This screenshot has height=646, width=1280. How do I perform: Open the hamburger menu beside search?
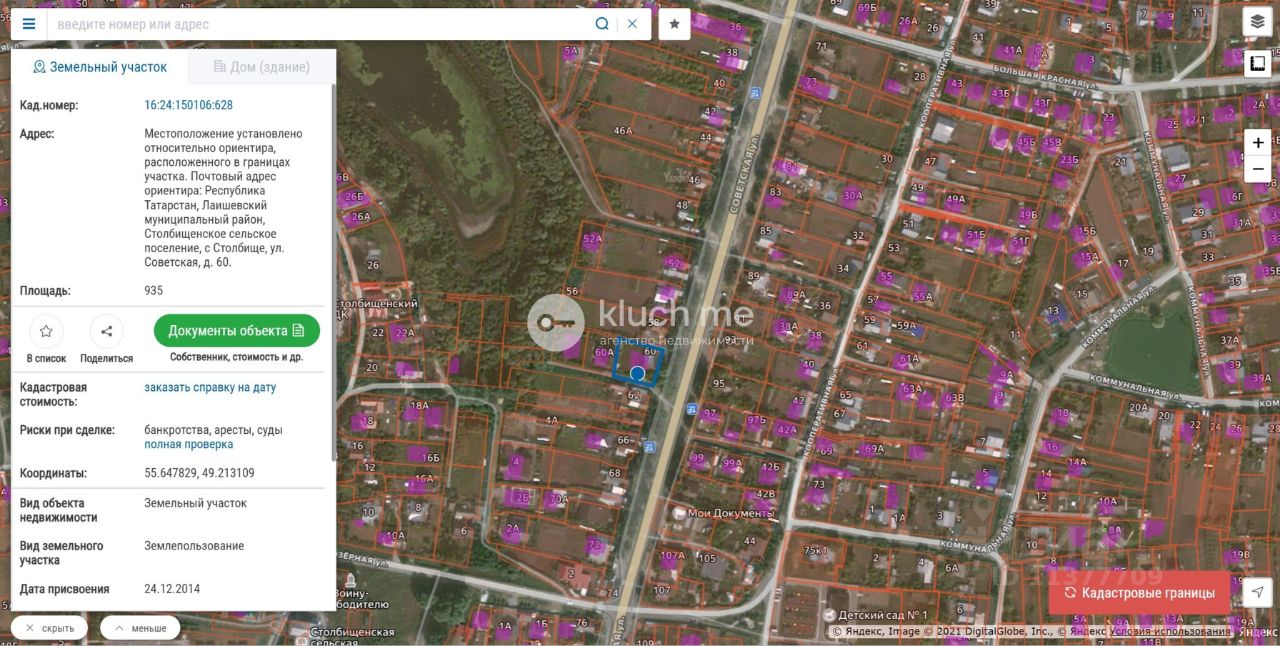[x=29, y=24]
